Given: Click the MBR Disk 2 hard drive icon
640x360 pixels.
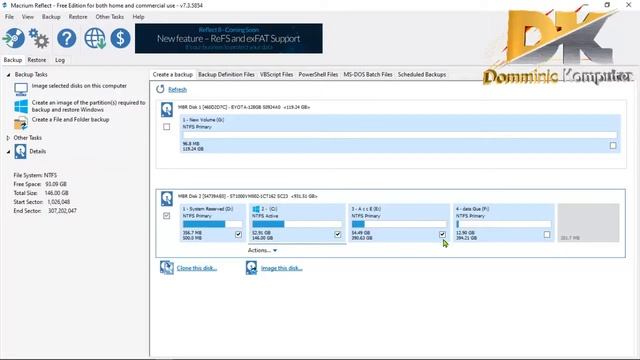Looking at the screenshot, I should click(167, 198).
